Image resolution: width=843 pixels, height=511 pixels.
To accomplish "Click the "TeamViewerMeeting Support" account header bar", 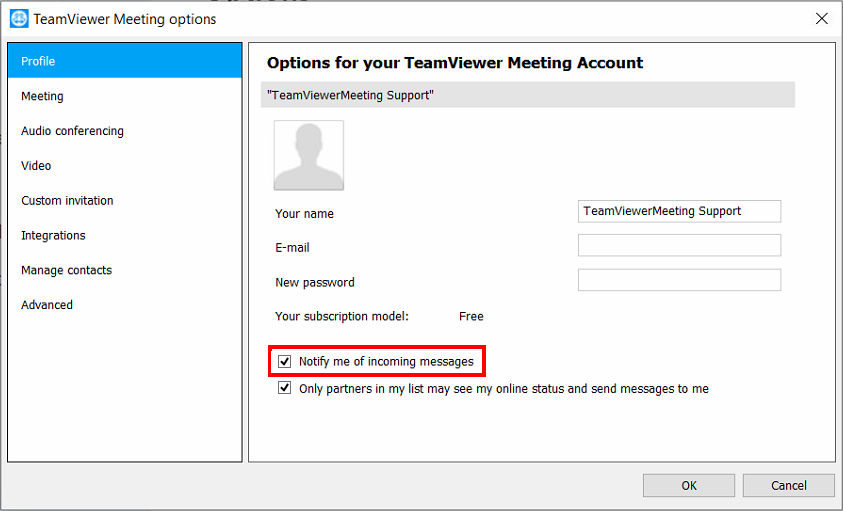I will tap(527, 95).
